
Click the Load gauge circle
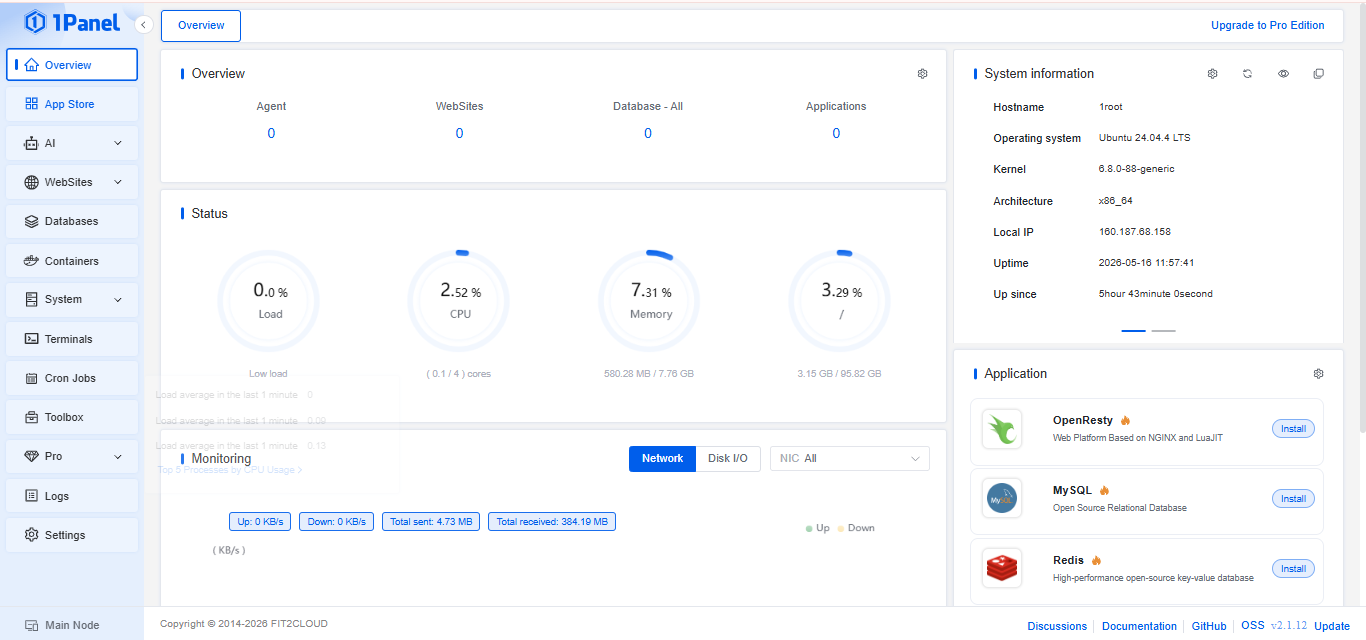(269, 300)
